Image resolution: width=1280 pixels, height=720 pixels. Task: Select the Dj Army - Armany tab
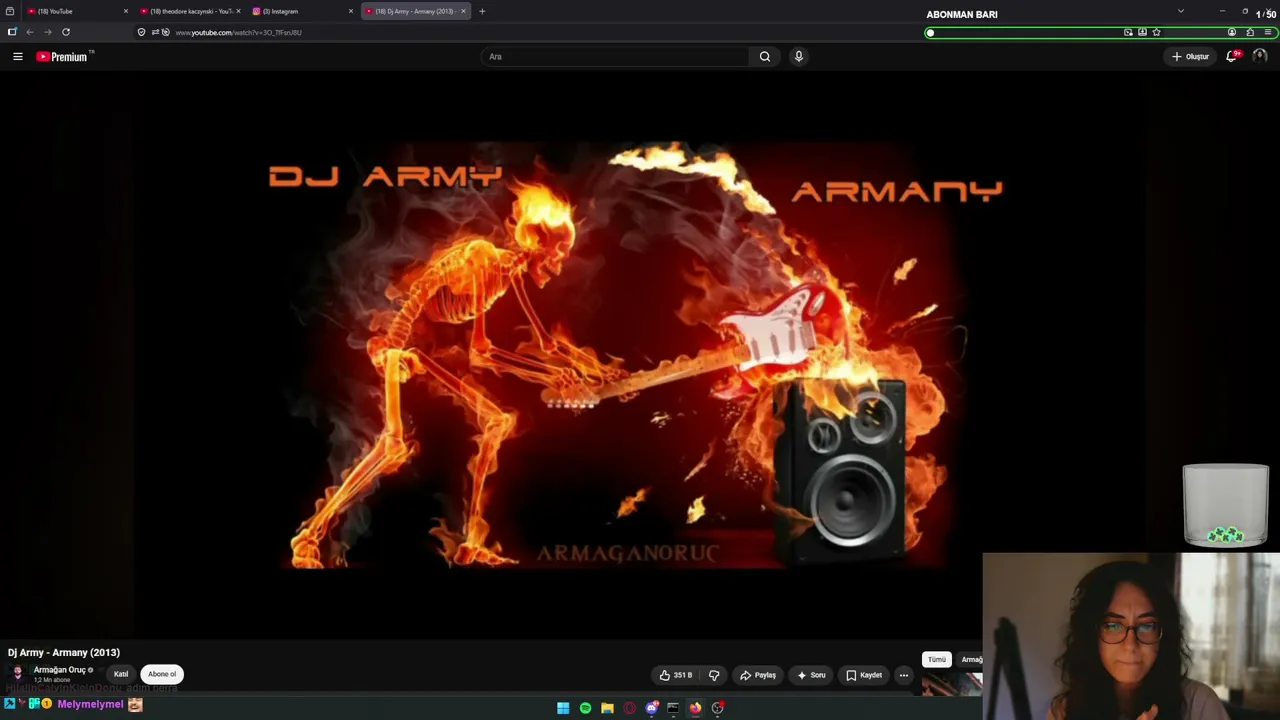[416, 11]
